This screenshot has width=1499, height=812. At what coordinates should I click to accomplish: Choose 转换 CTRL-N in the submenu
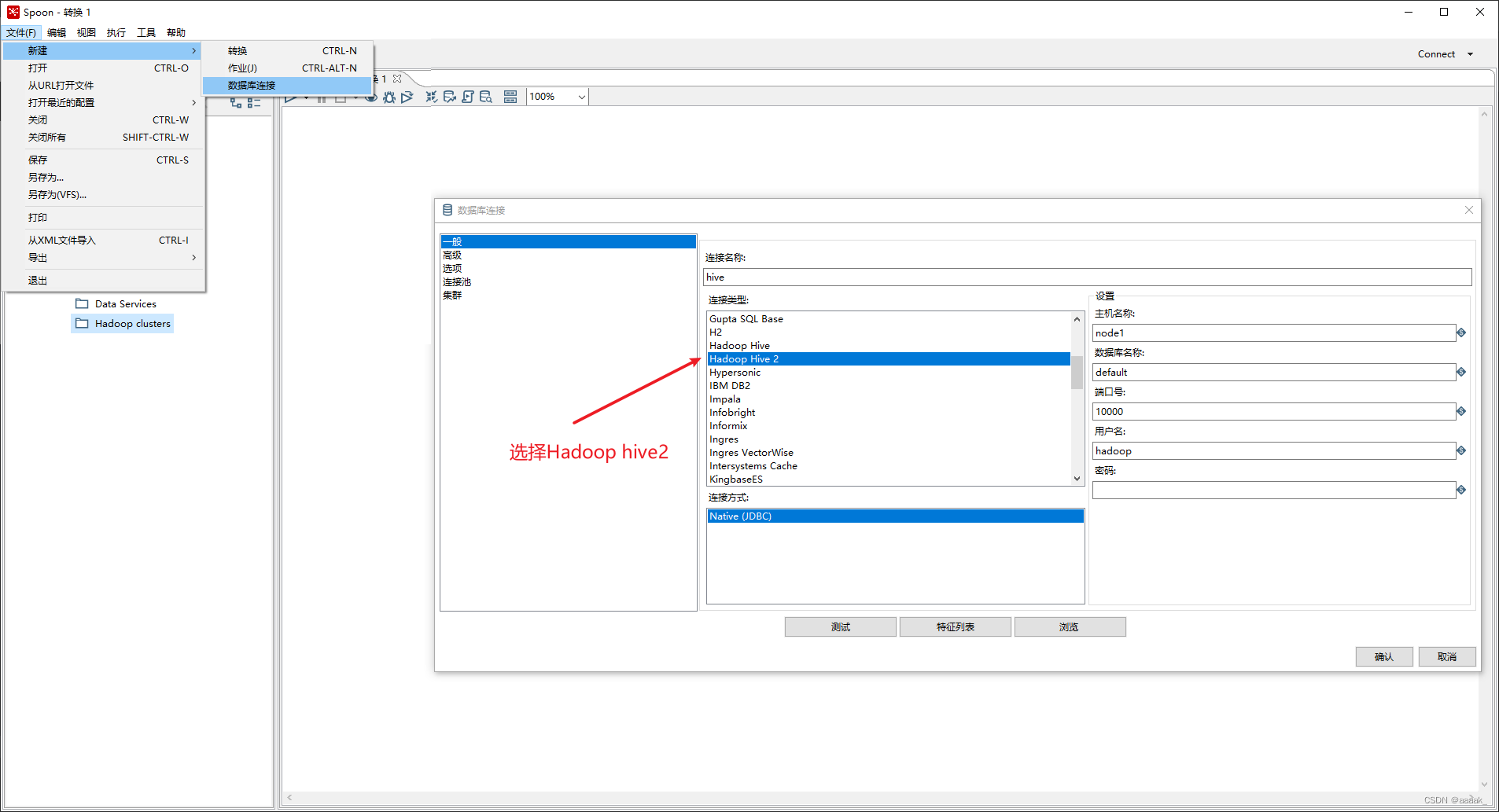[287, 50]
